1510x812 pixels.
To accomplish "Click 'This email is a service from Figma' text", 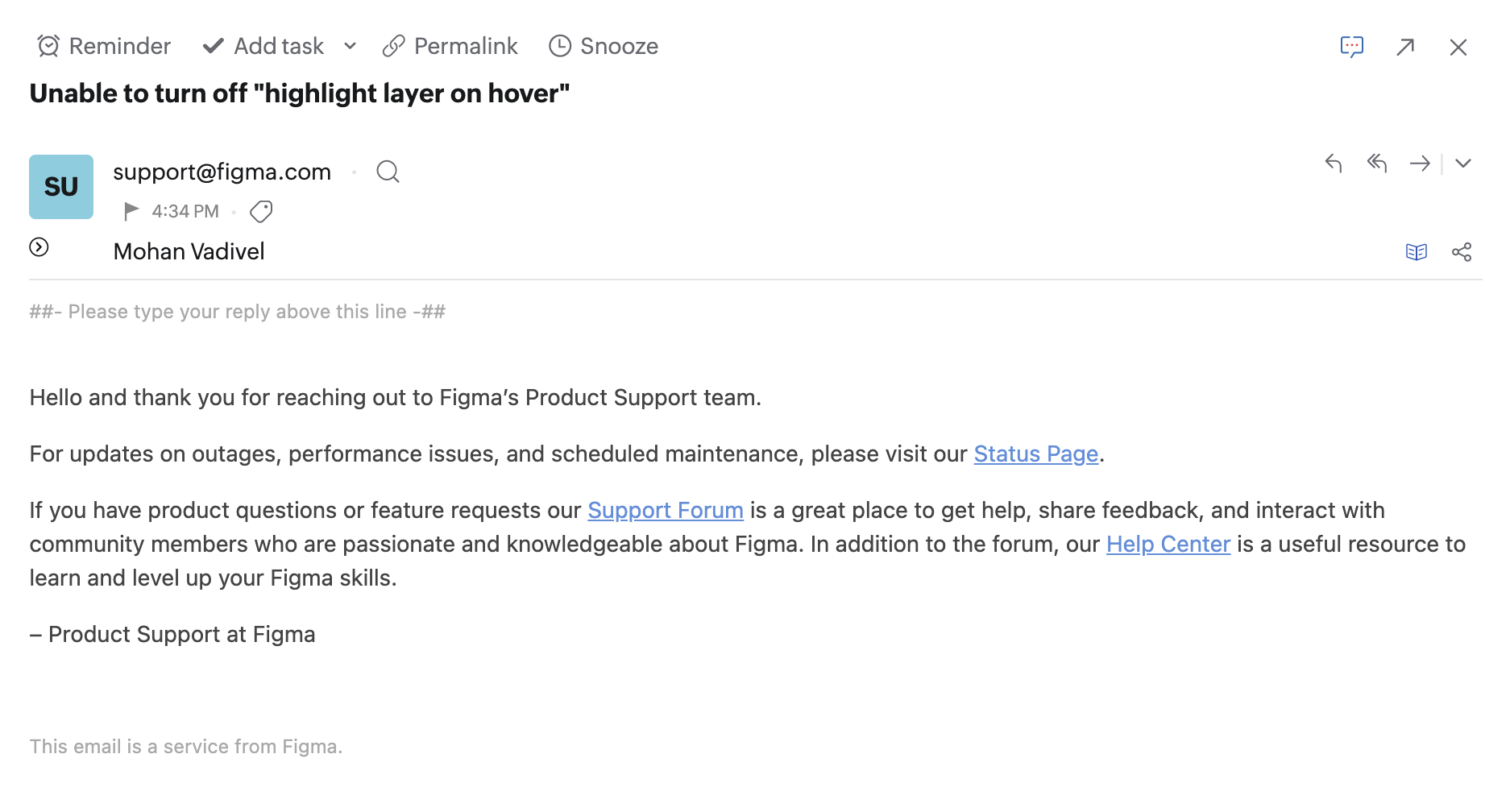I will pyautogui.click(x=186, y=747).
